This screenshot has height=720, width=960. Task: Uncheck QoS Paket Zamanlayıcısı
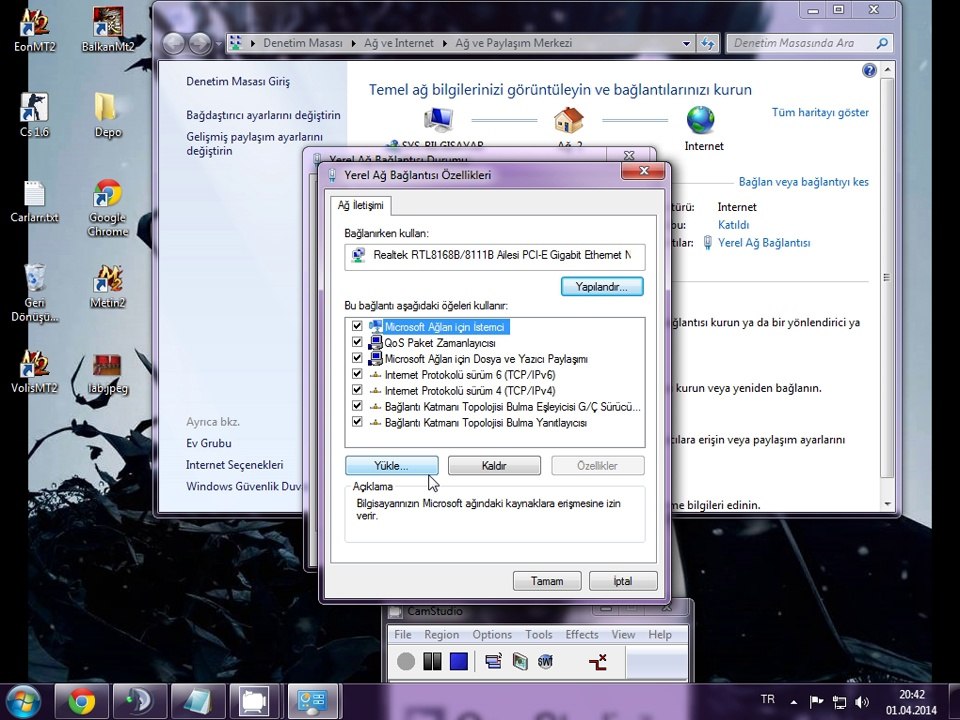(357, 342)
